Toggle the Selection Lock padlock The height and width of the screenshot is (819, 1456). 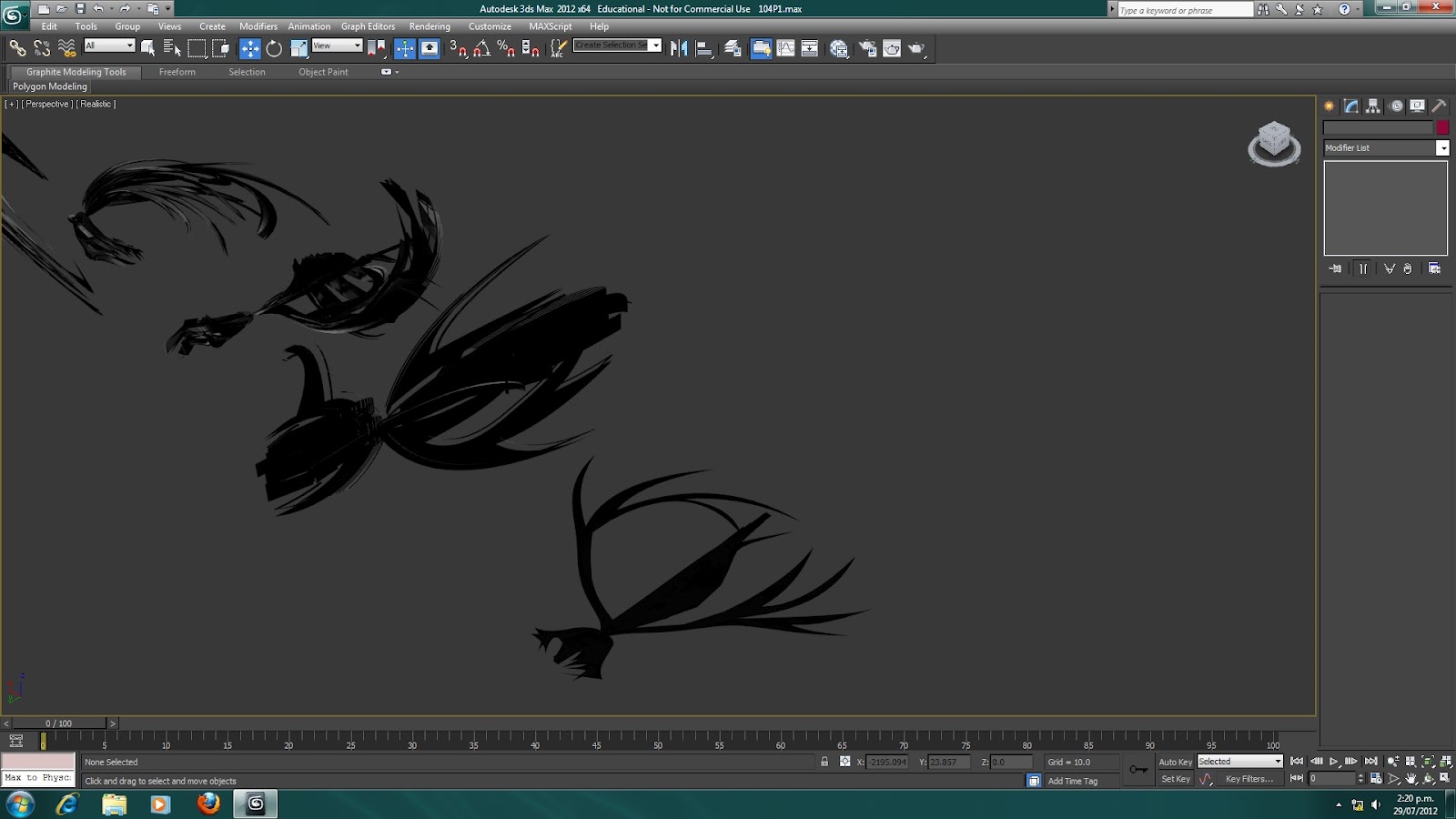click(x=824, y=762)
